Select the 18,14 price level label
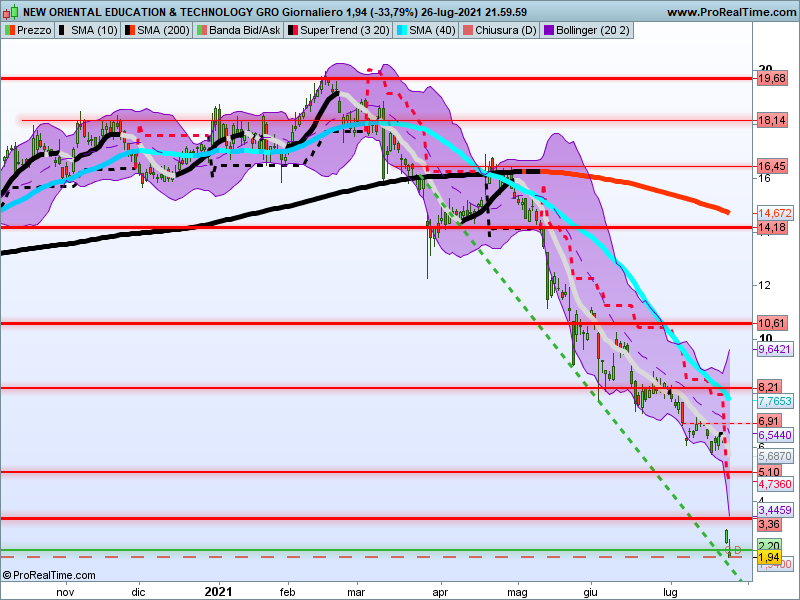 772,120
